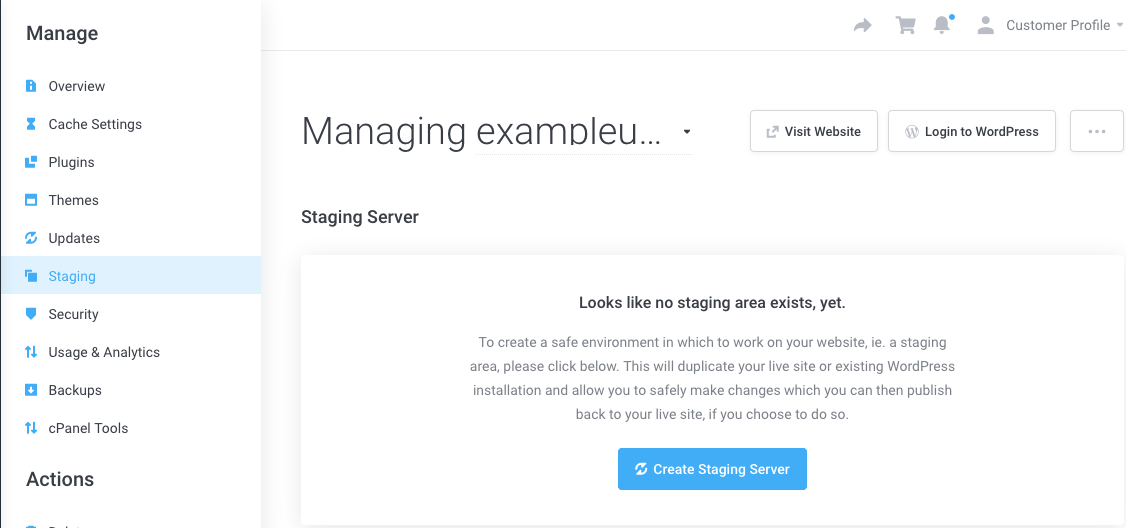Click the Plugins sidebar icon
Image resolution: width=1126 pixels, height=528 pixels.
[31, 162]
